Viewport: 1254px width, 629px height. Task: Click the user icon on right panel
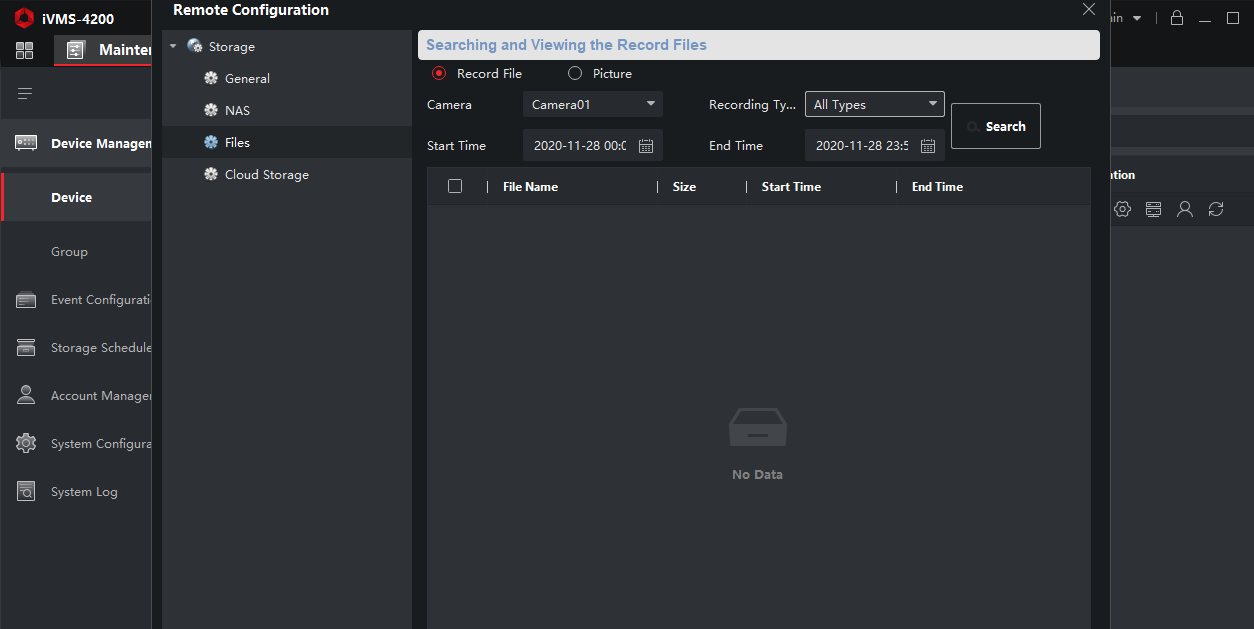(1185, 209)
